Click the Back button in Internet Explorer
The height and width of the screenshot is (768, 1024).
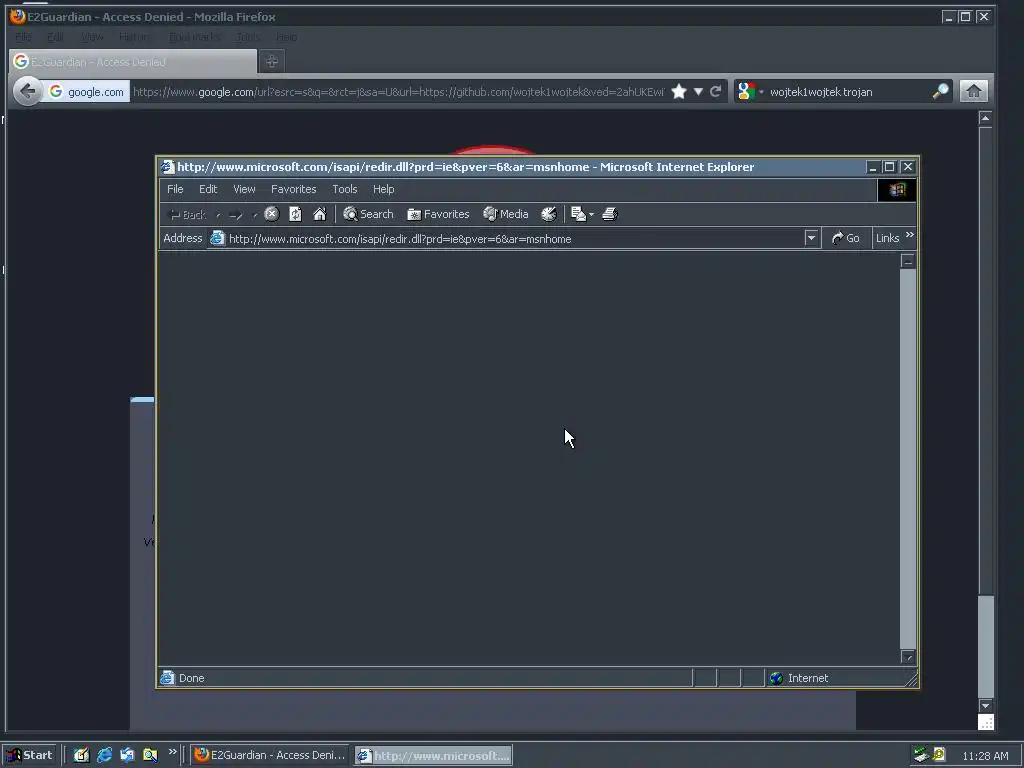pos(187,214)
